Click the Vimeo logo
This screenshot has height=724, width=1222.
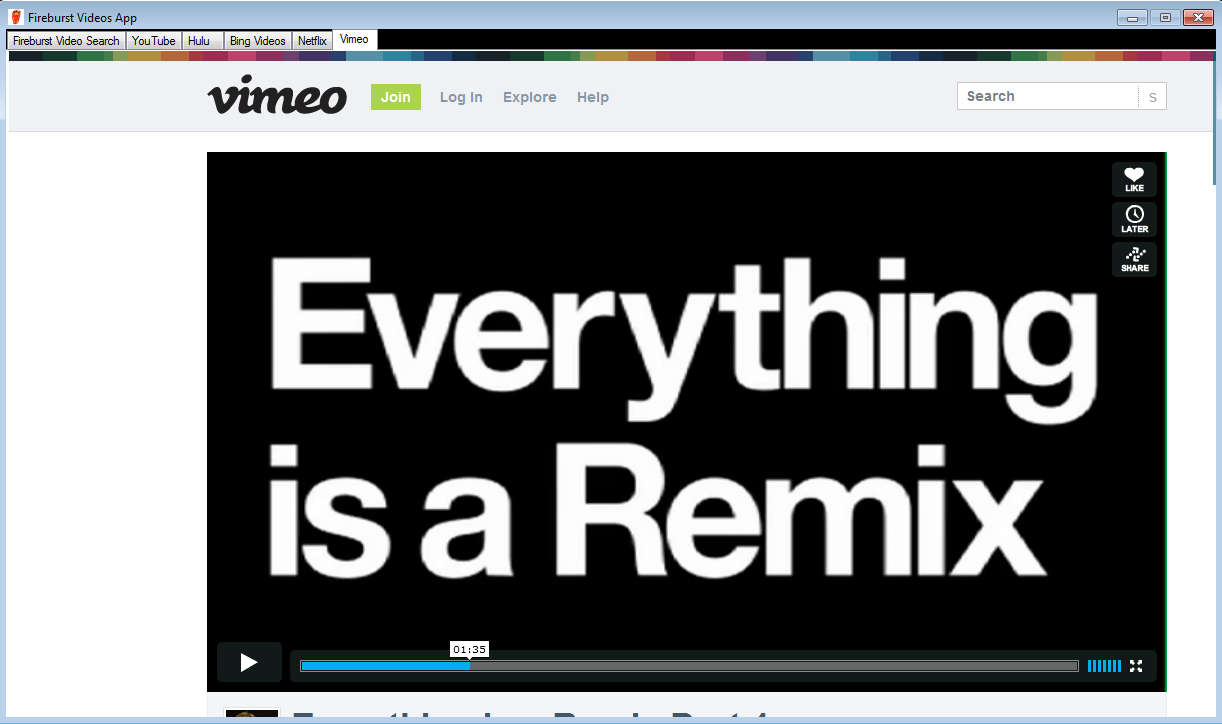tap(277, 97)
